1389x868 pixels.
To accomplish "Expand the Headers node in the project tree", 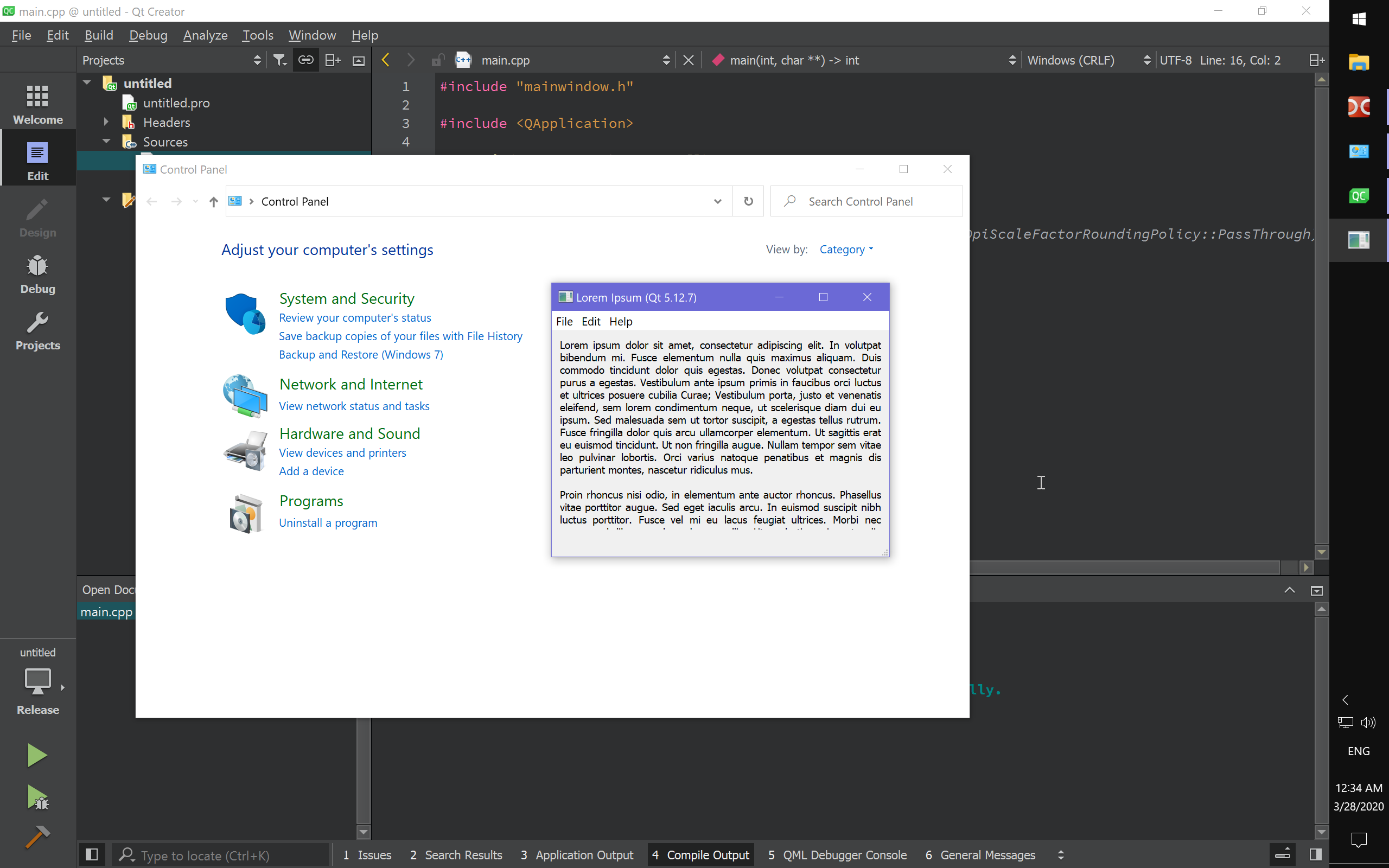I will click(x=106, y=122).
